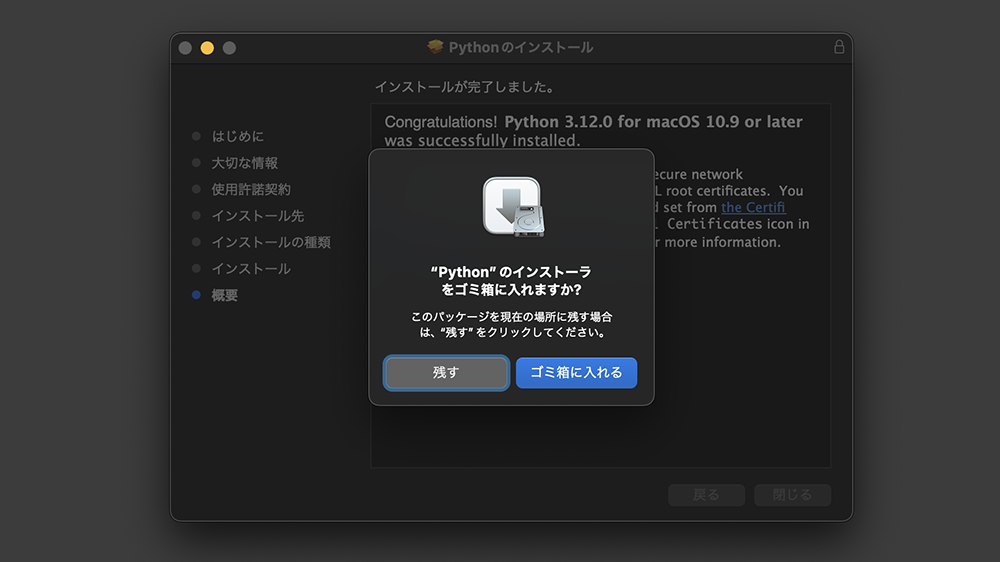This screenshot has height=562, width=1000.
Task: Click the インストールが完了しました heading
Action: [x=464, y=87]
